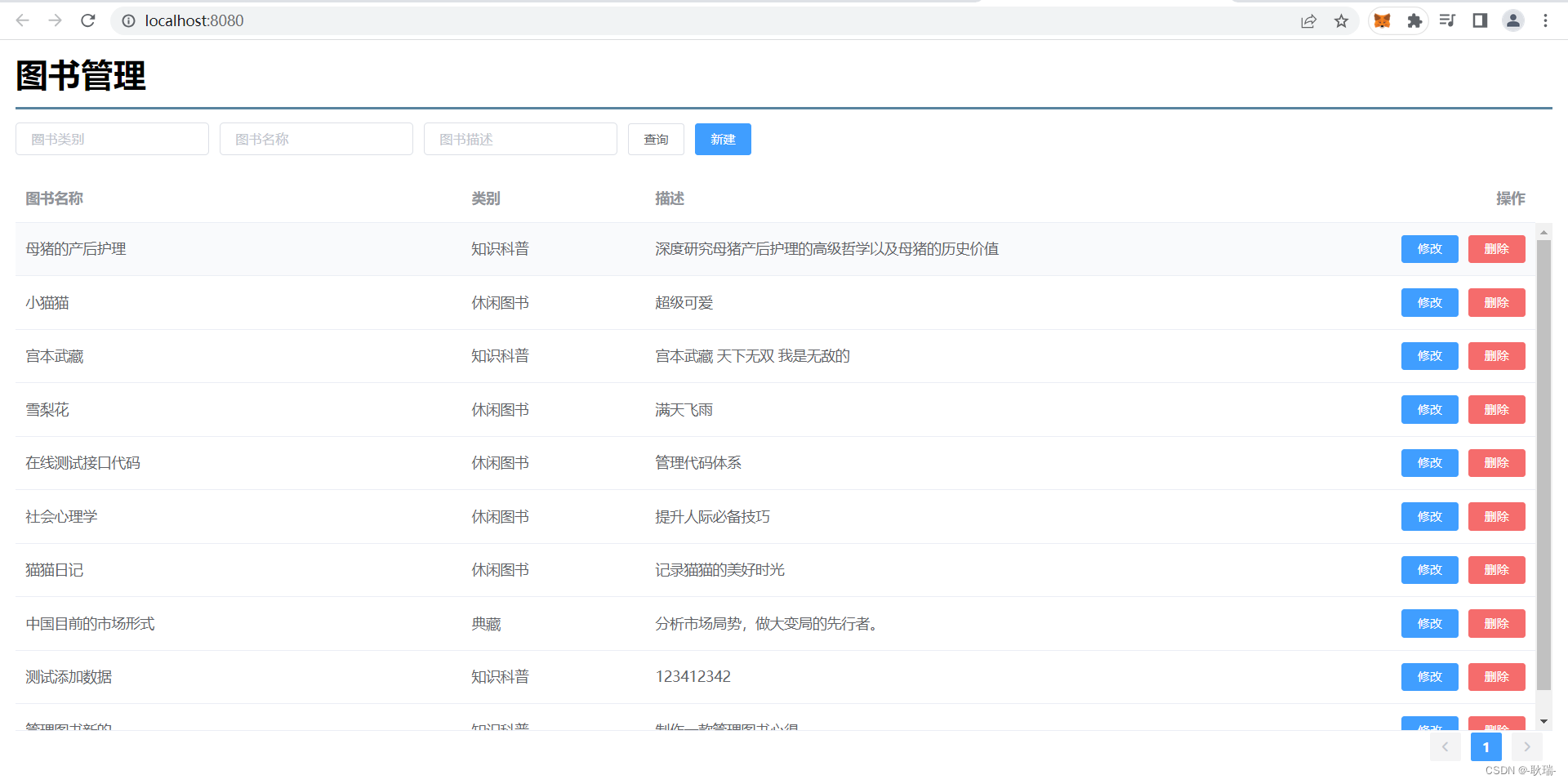This screenshot has width=1568, height=784.
Task: Select the 猫猫日记 title cell
Action: click(x=55, y=570)
